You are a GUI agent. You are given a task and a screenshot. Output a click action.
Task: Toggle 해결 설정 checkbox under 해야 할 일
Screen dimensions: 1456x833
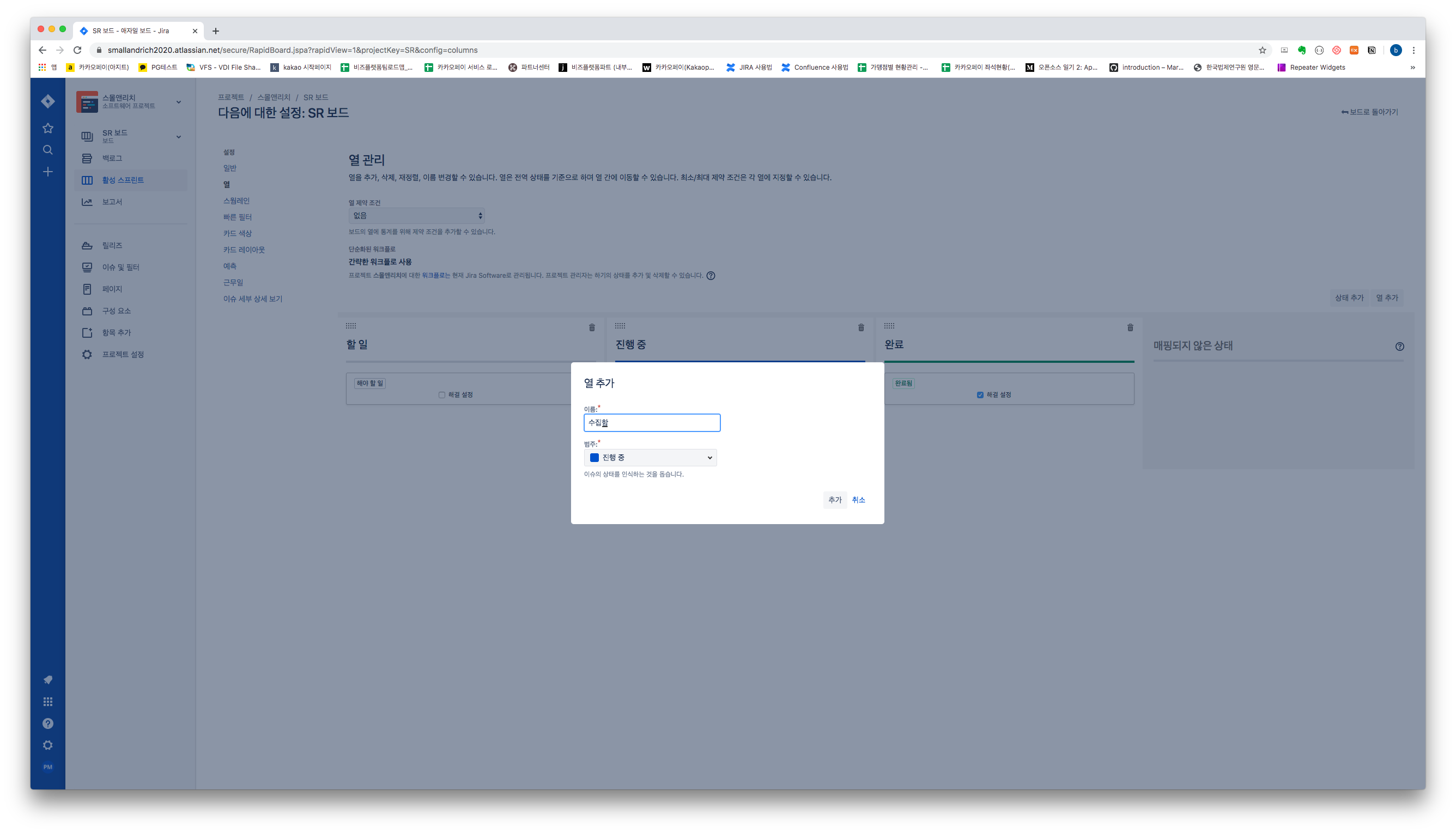coord(442,395)
